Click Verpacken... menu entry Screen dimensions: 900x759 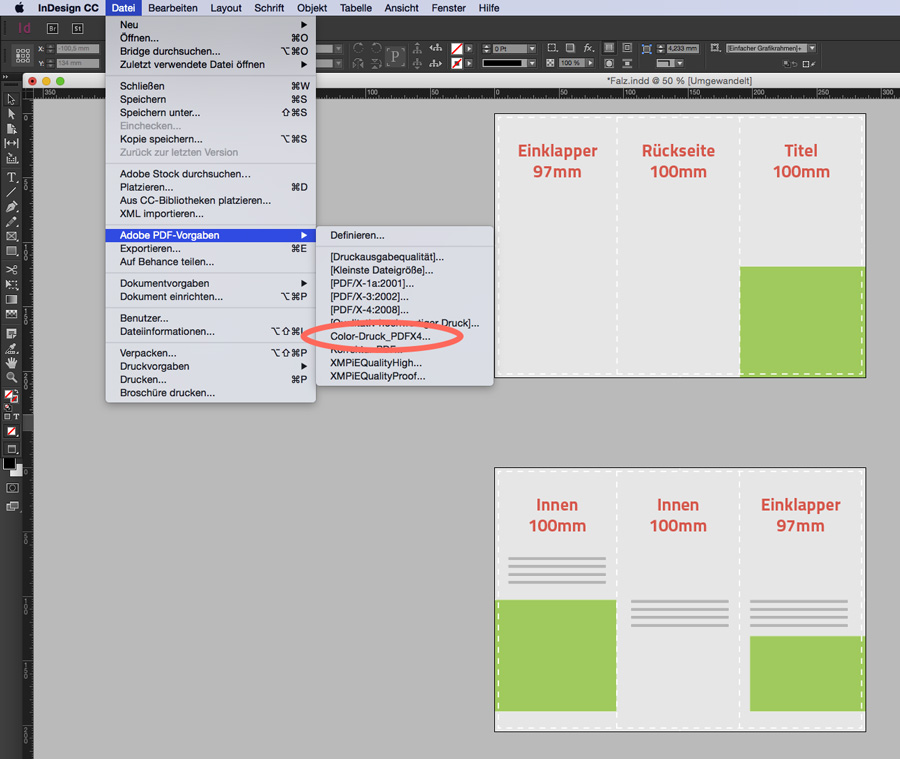(211, 353)
